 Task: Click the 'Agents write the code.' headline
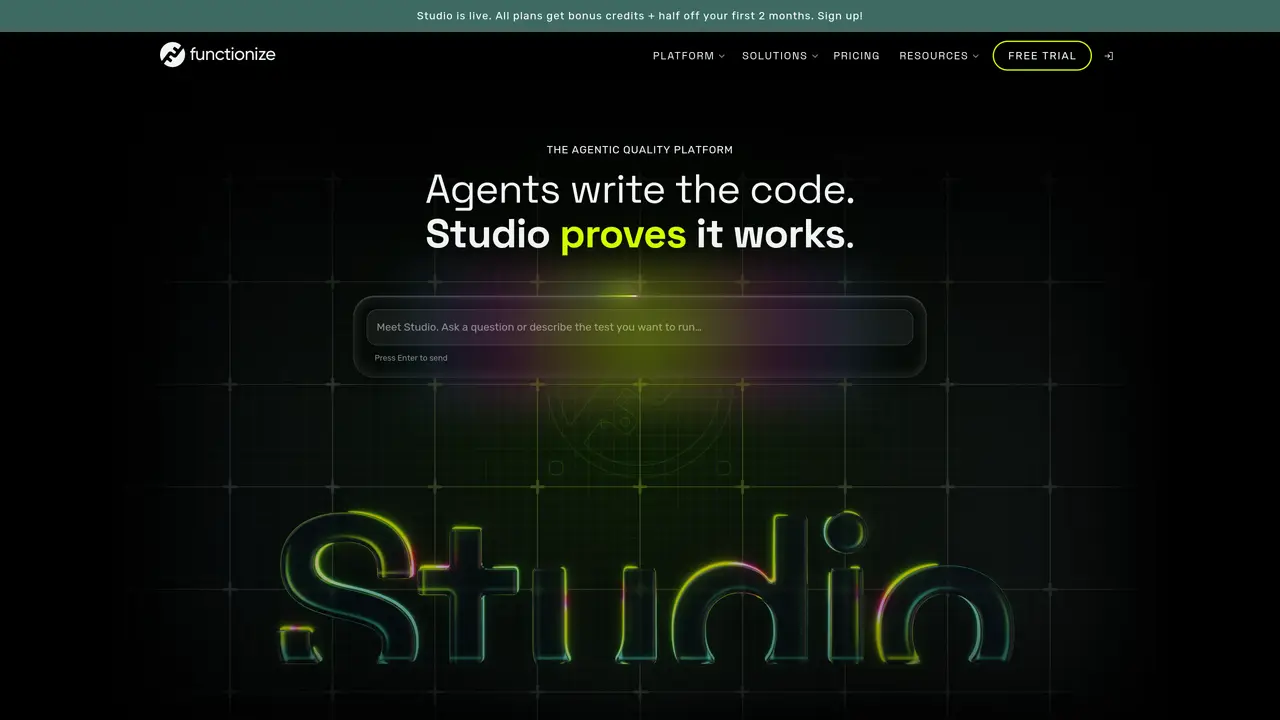coord(640,190)
